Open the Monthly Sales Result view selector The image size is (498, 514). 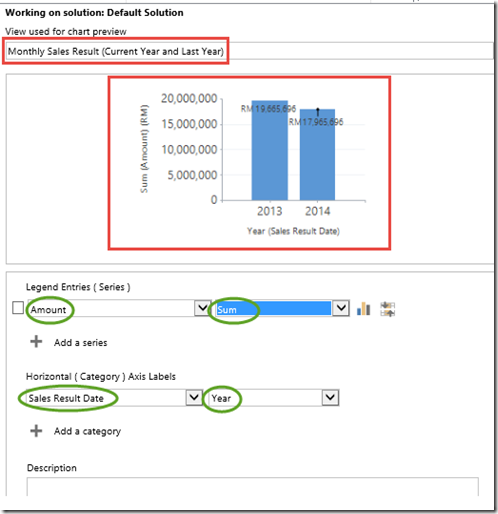pyautogui.click(x=249, y=51)
